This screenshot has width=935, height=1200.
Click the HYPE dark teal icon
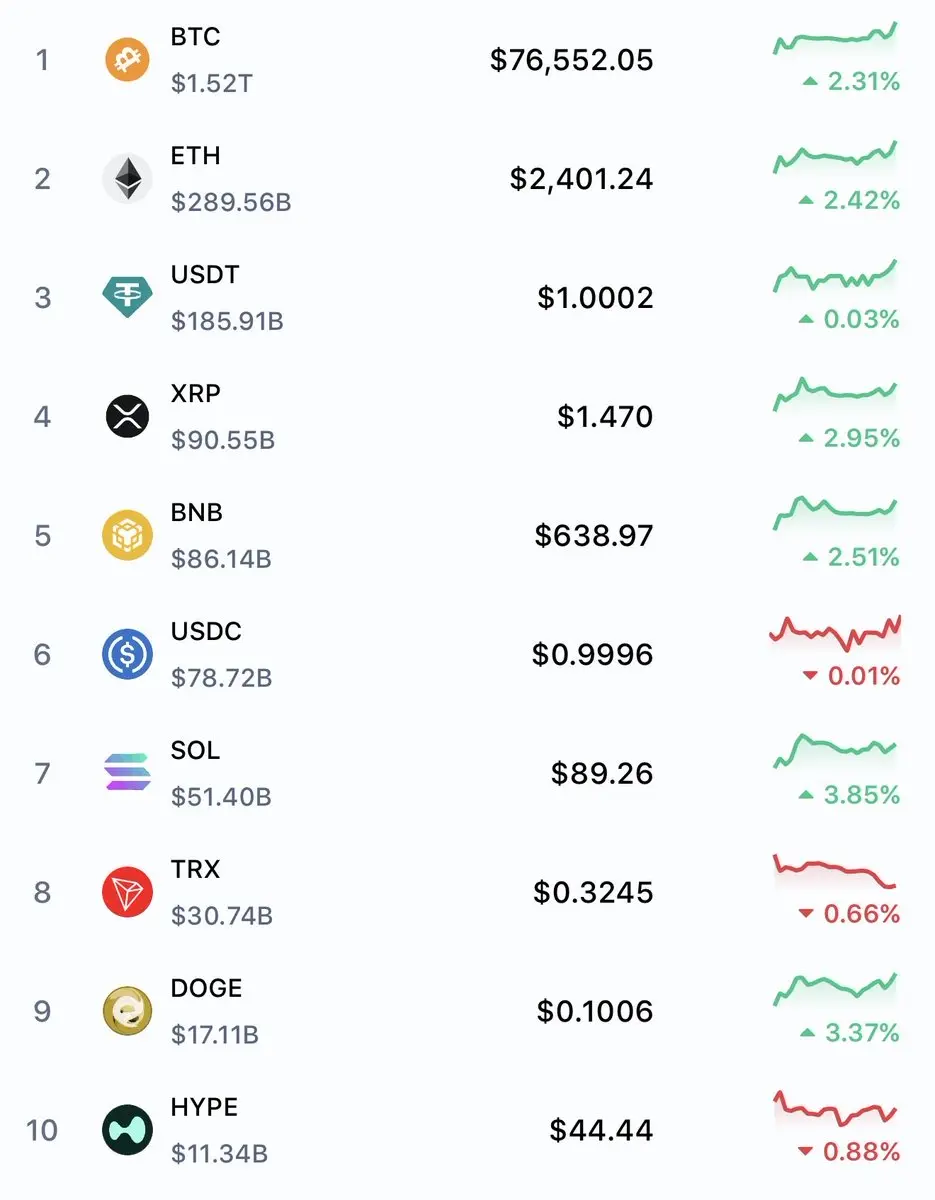point(127,1130)
